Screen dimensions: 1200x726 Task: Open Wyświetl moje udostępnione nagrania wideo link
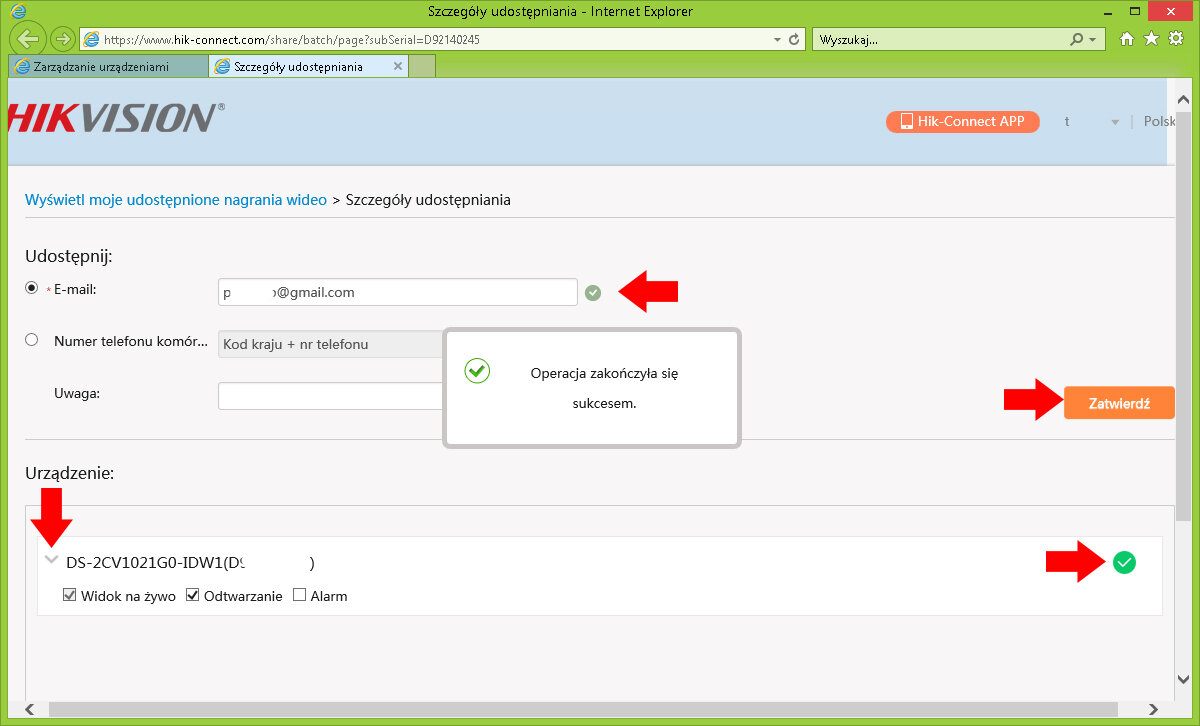[x=176, y=200]
